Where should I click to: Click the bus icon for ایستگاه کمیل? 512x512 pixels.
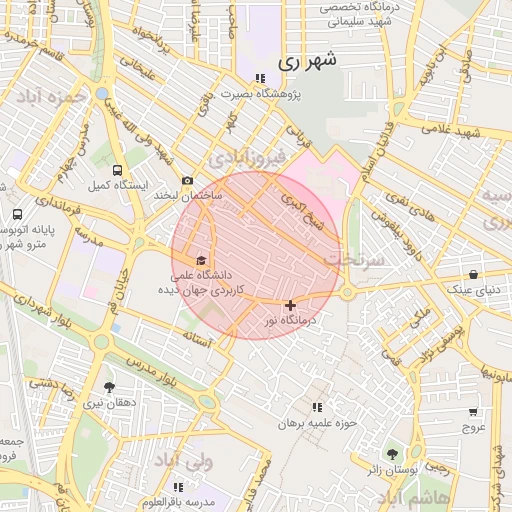117,170
